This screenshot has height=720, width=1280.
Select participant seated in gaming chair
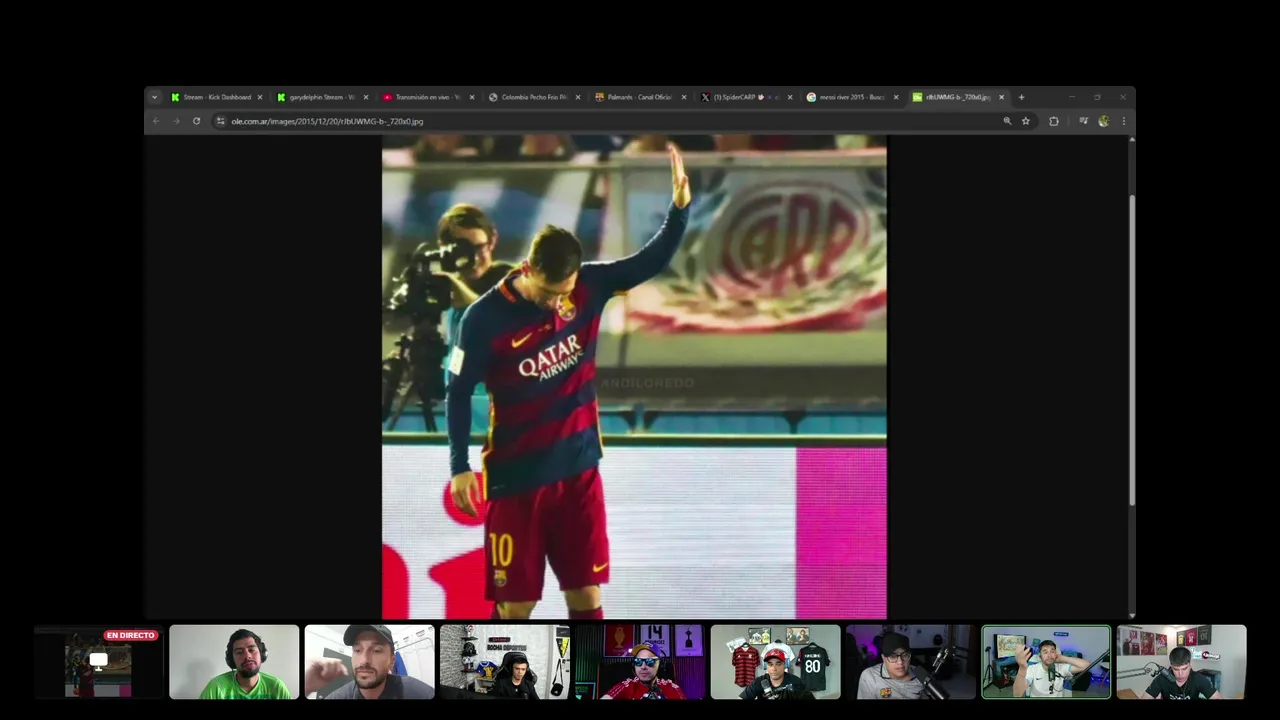coord(505,662)
